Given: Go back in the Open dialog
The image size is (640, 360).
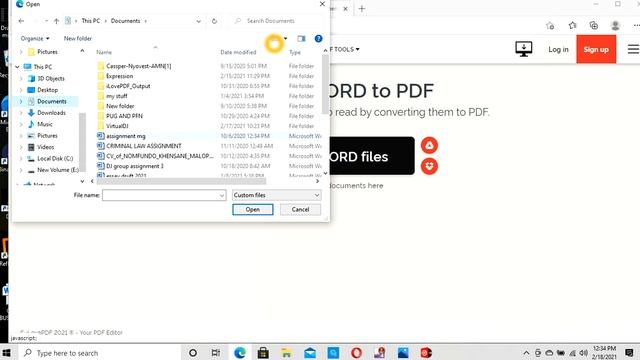Looking at the screenshot, I should click(21, 21).
